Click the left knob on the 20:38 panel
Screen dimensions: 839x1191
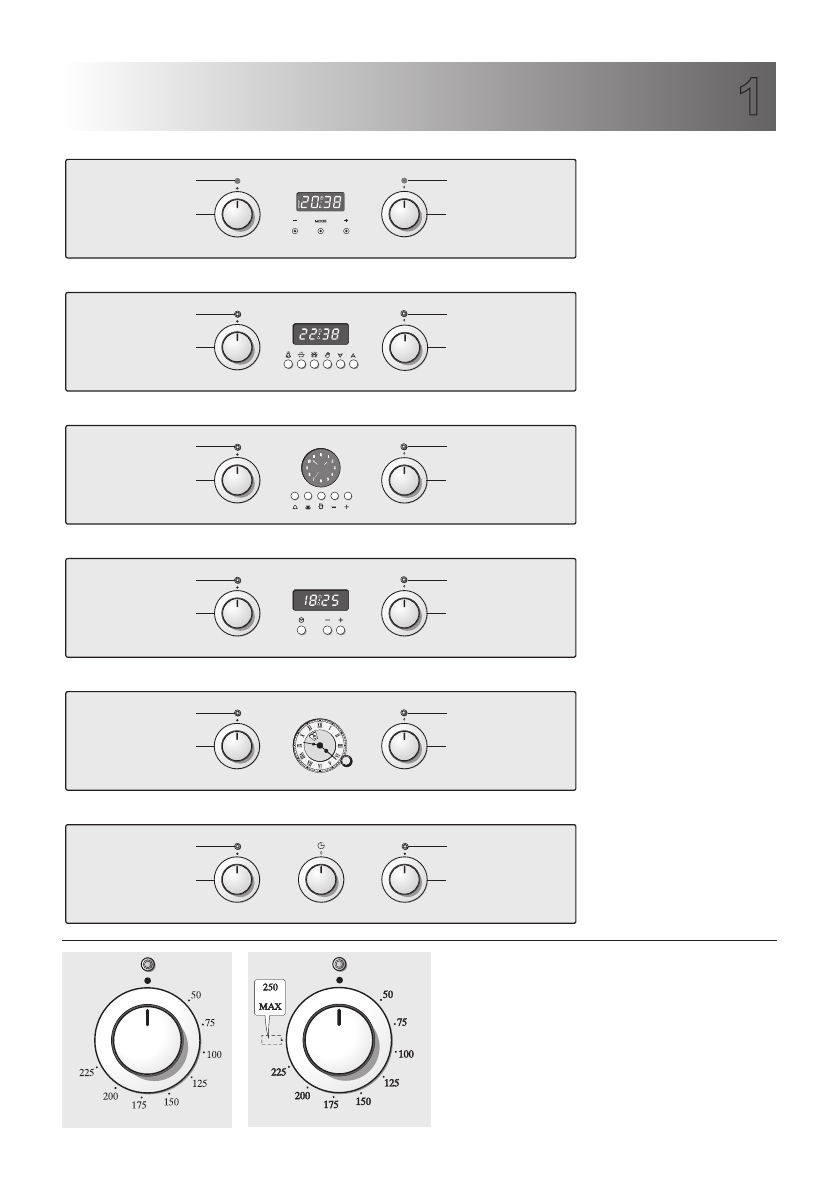point(237,214)
